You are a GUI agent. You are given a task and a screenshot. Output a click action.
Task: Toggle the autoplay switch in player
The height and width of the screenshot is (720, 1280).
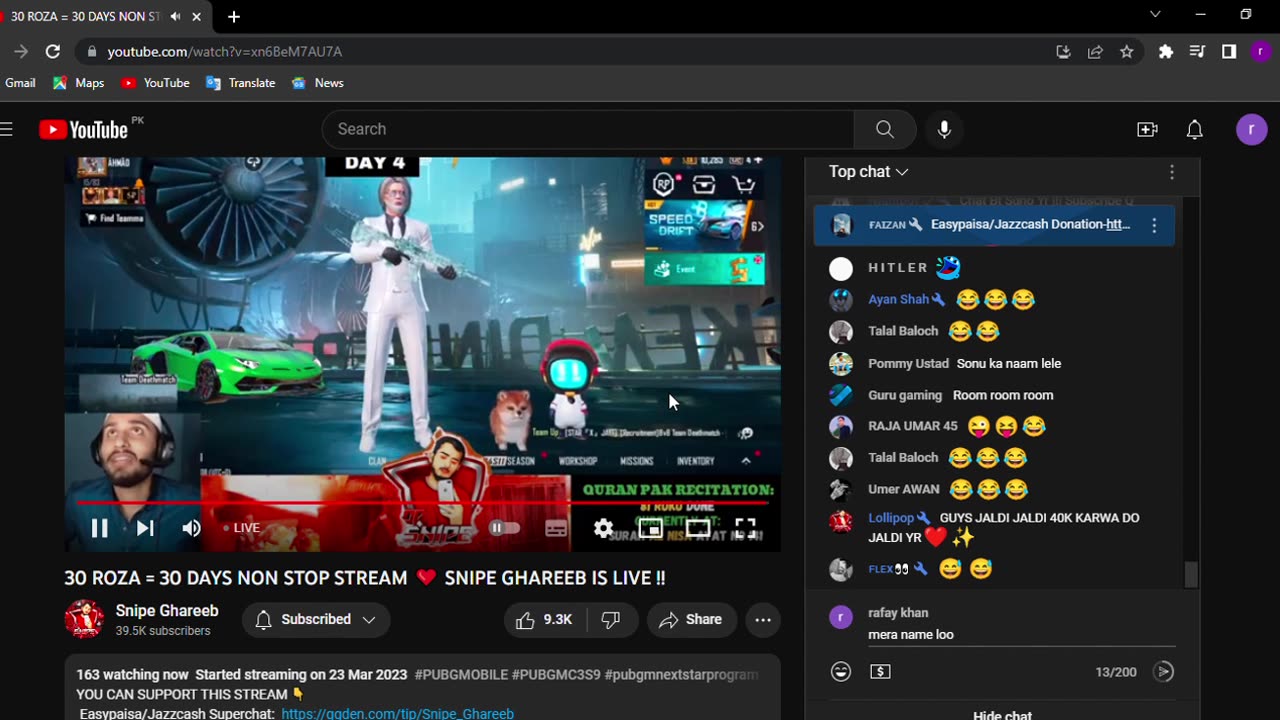[x=504, y=528]
